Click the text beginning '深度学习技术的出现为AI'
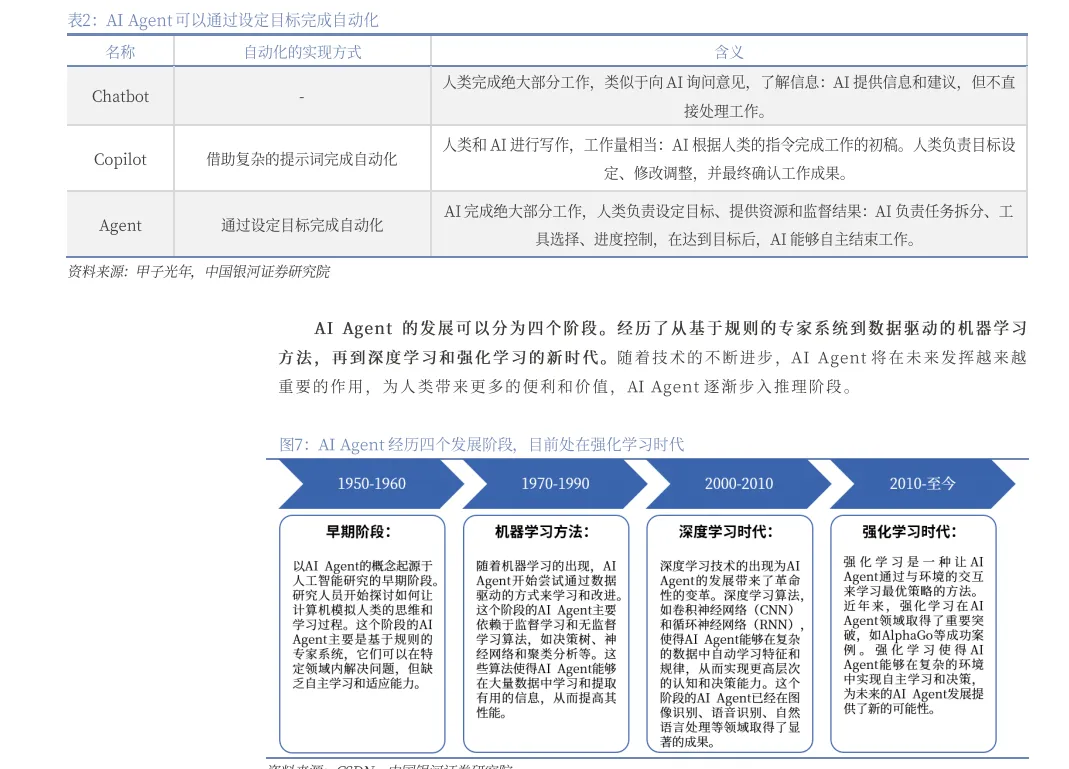The height and width of the screenshot is (769, 1069). pos(732,654)
